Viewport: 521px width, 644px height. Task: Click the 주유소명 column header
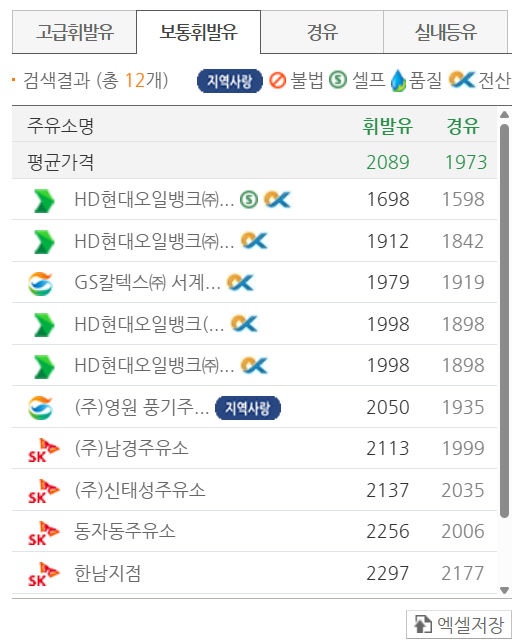click(x=61, y=126)
